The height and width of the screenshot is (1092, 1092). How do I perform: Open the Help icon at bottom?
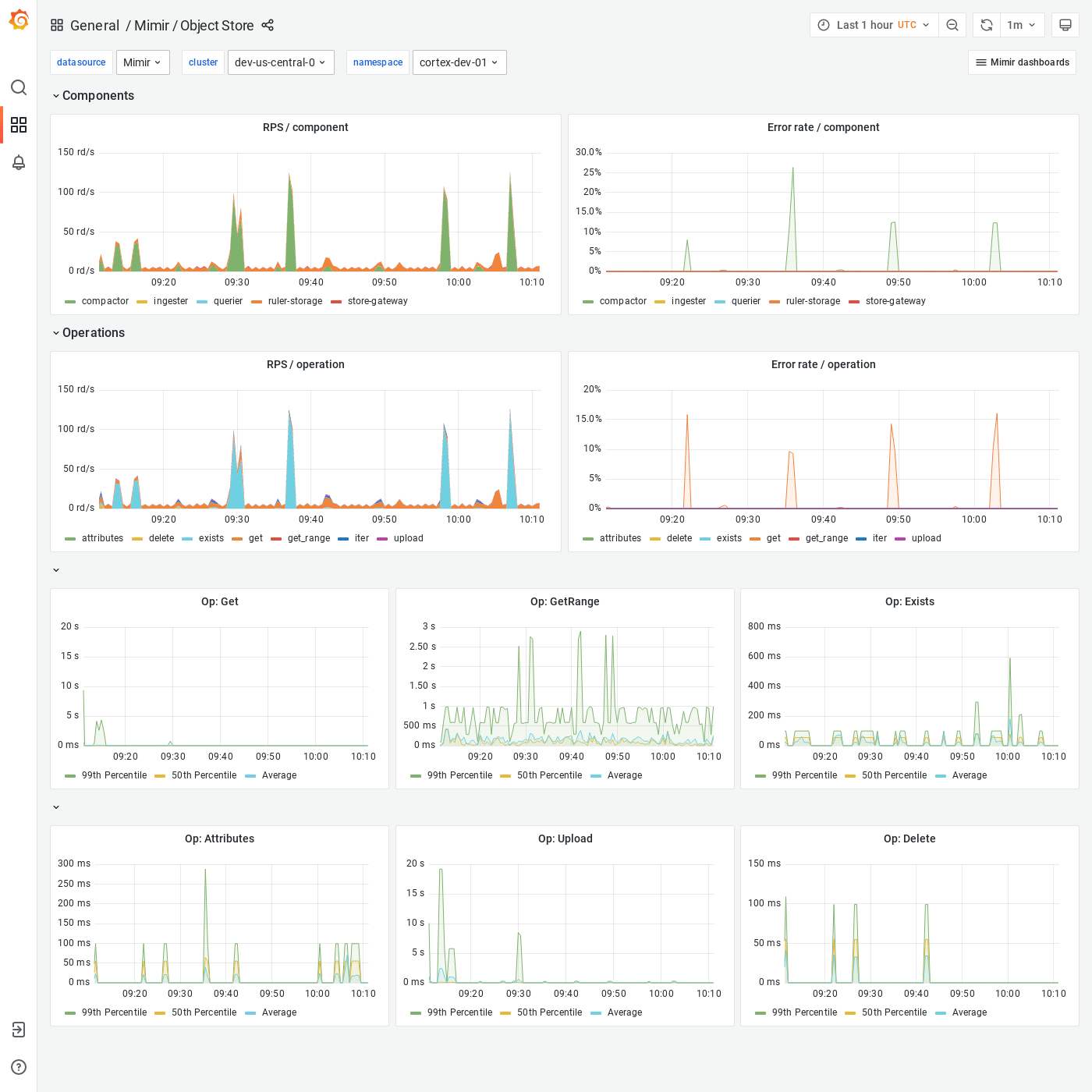click(19, 1067)
